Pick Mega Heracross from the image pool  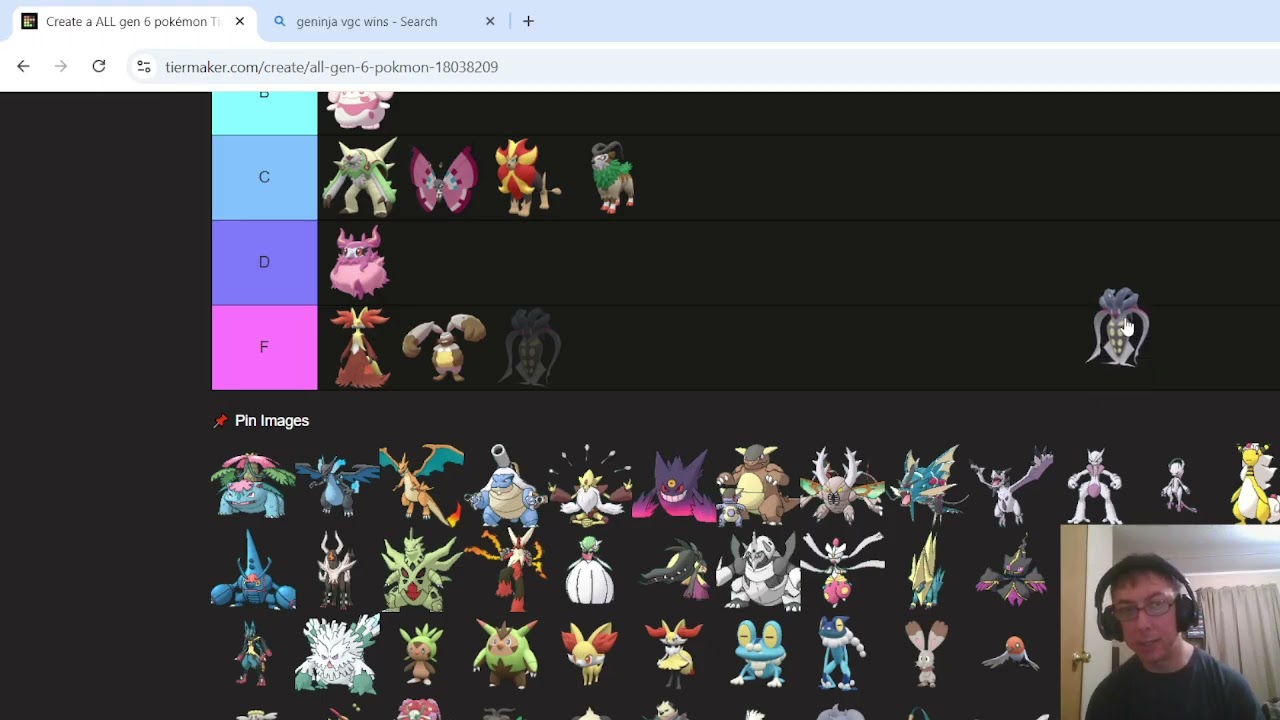(253, 570)
